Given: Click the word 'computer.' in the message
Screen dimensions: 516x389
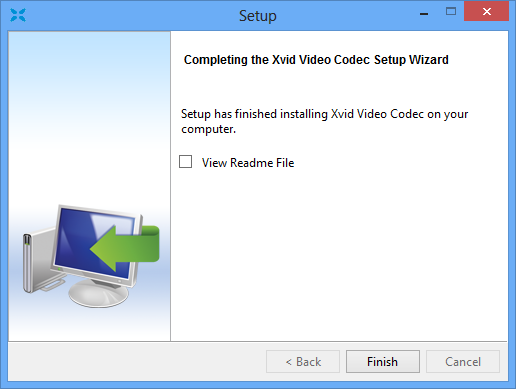Looking at the screenshot, I should pos(209,129).
